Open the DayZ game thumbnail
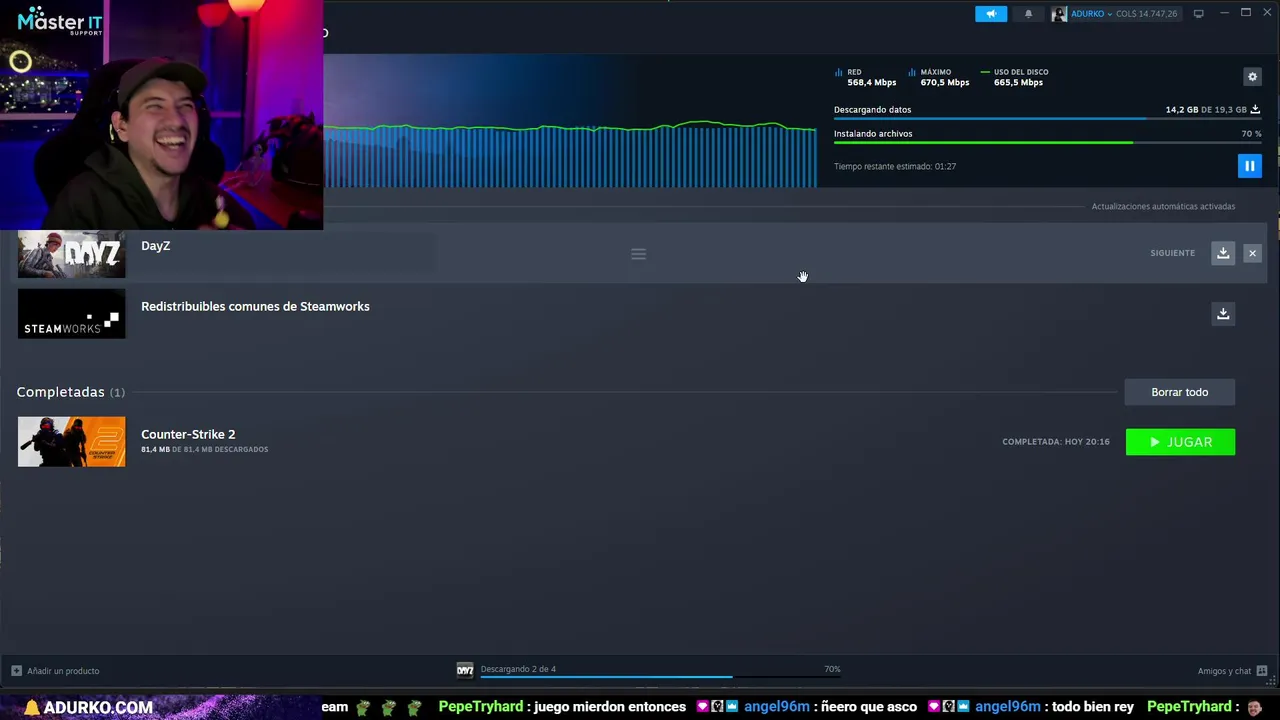Image resolution: width=1280 pixels, height=720 pixels. coord(71,254)
